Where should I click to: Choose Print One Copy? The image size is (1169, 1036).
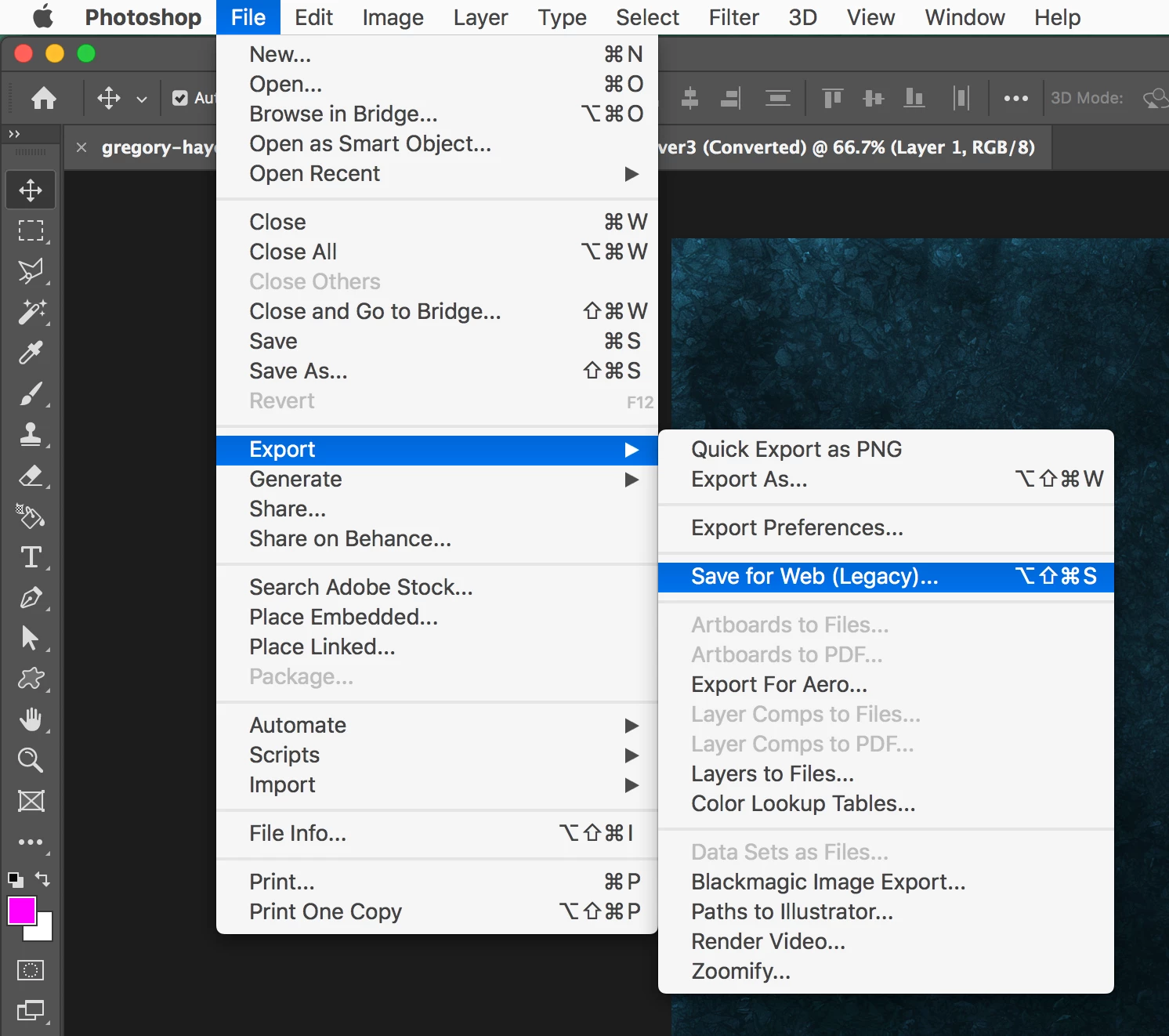(x=437, y=912)
